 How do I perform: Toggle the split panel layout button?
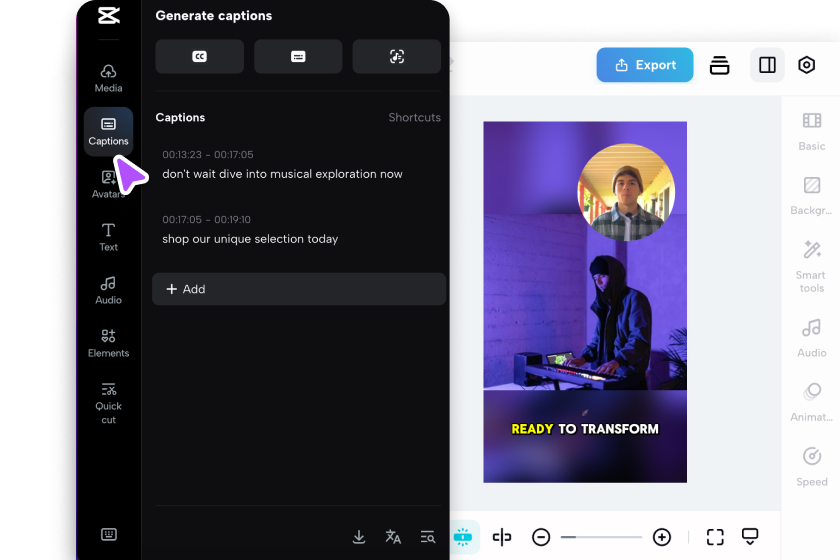(767, 65)
